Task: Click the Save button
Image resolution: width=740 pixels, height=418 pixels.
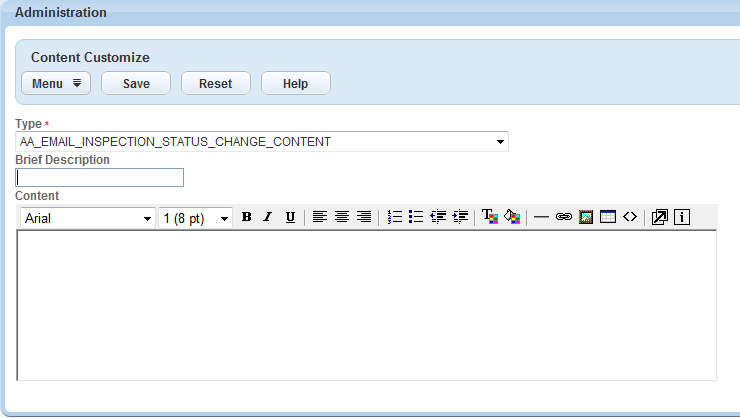Action: (136, 84)
